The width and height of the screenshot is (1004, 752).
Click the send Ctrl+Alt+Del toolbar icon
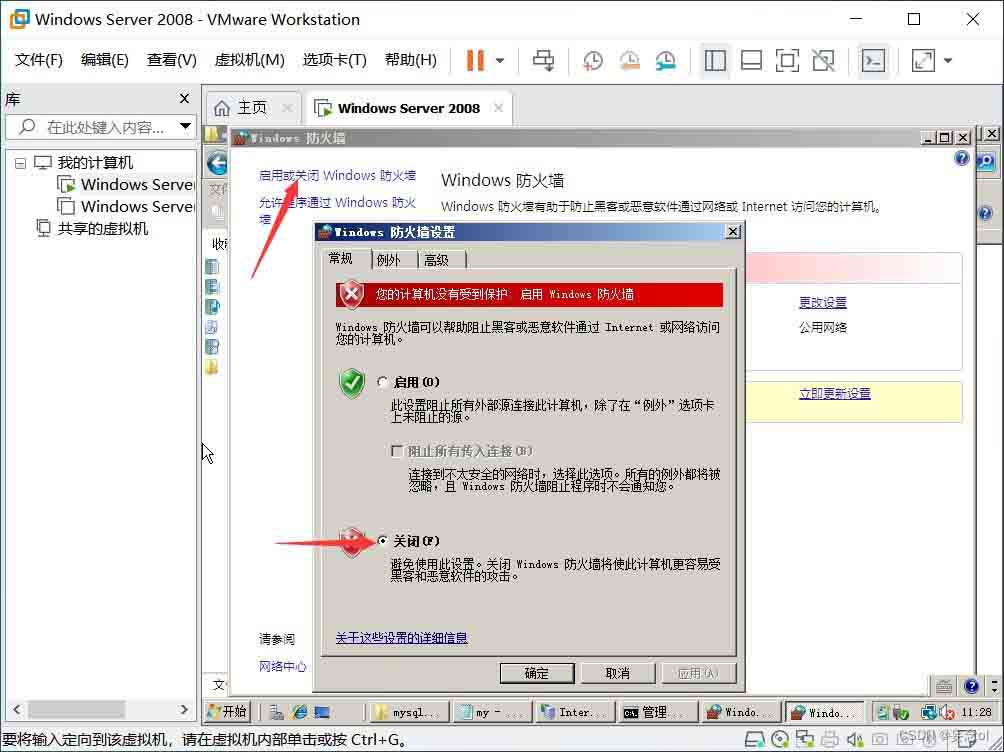pos(544,61)
